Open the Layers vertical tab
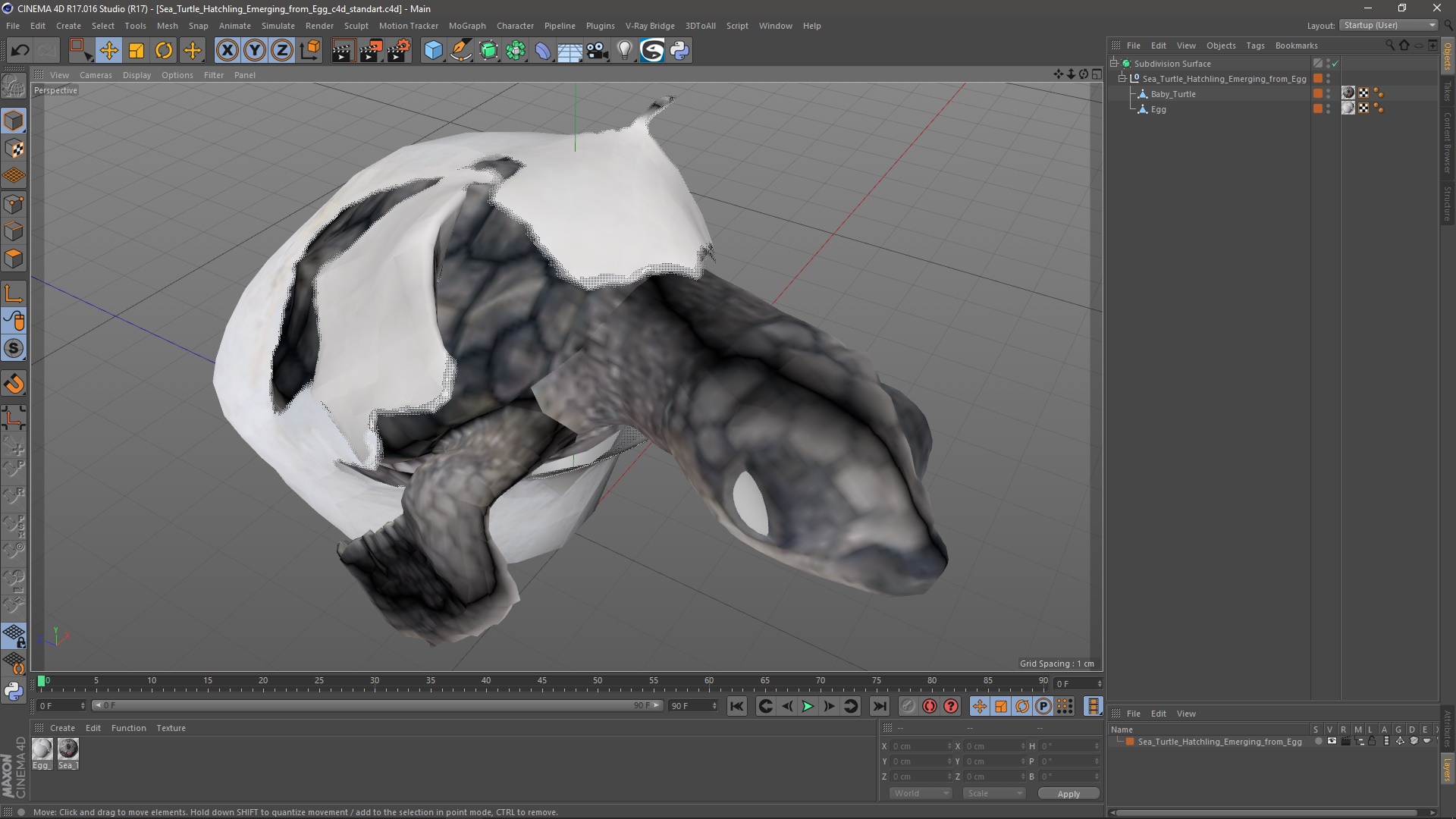This screenshot has width=1456, height=819. (1447, 769)
